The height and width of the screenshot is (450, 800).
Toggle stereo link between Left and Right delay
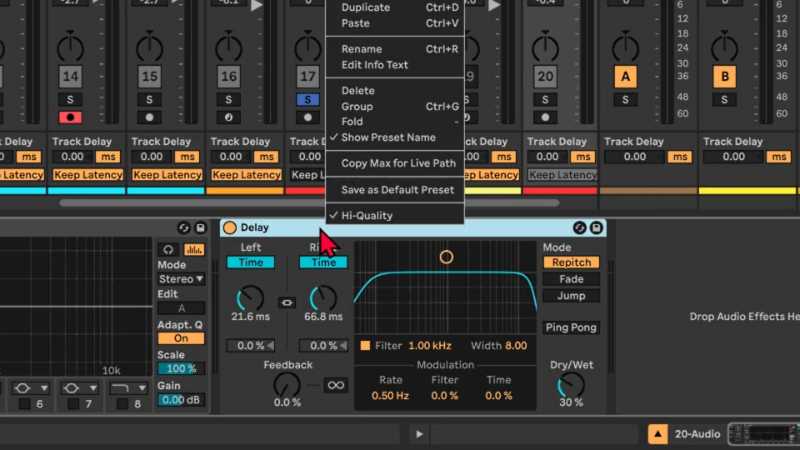pos(287,303)
